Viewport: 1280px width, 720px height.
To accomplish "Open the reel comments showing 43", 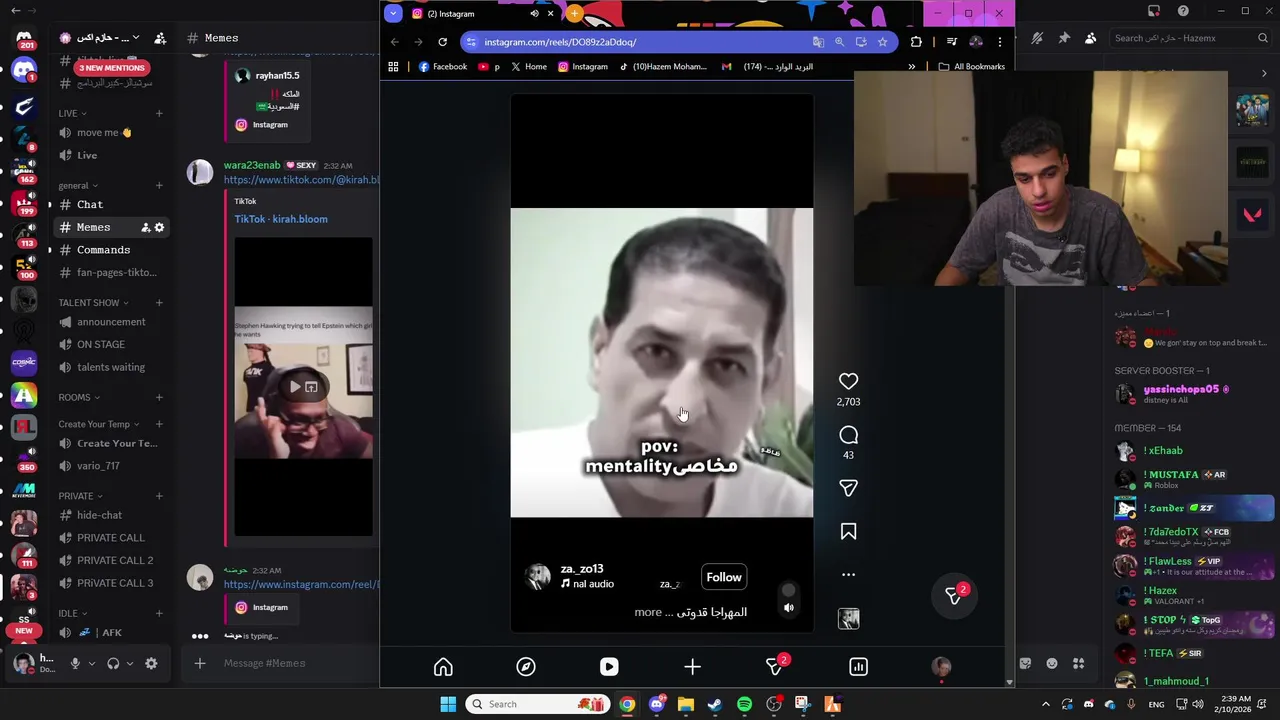I will pyautogui.click(x=848, y=435).
